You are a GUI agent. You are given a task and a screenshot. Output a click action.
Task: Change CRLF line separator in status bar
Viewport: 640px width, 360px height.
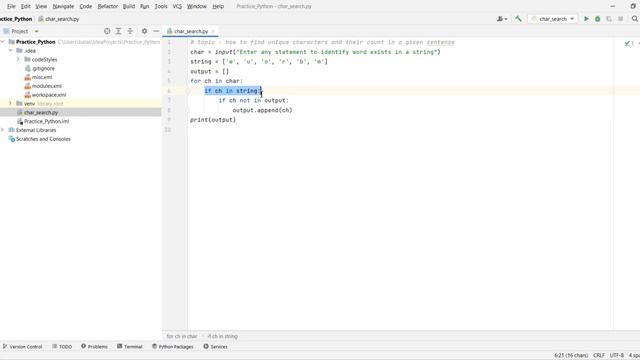599,356
